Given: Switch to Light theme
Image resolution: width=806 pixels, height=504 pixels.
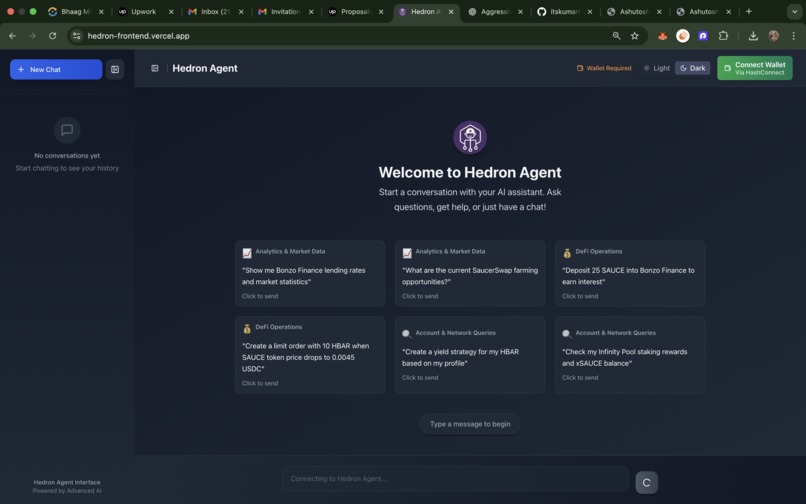Looking at the screenshot, I should point(656,68).
